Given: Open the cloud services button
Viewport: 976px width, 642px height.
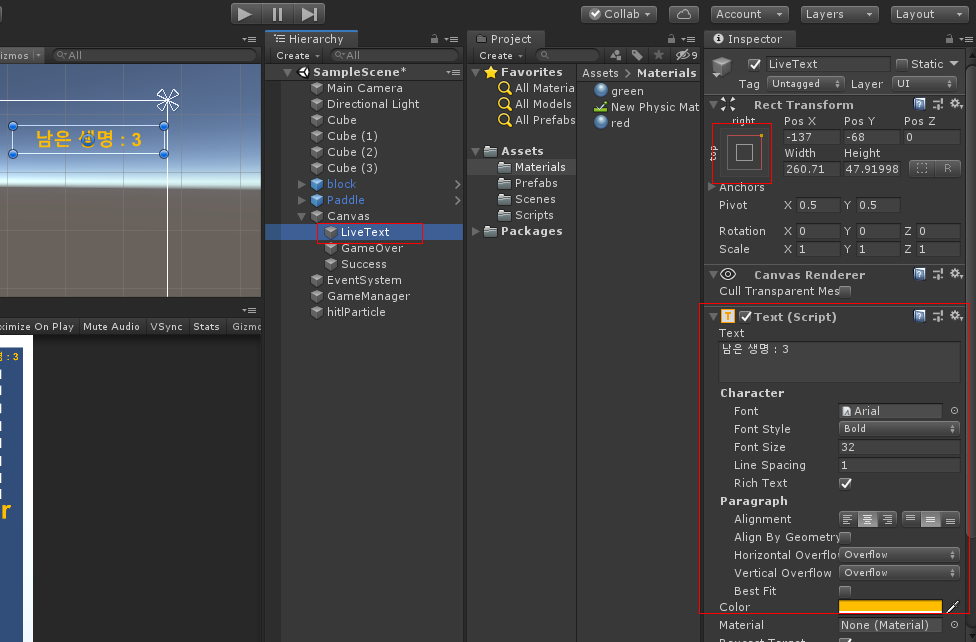Looking at the screenshot, I should [683, 14].
